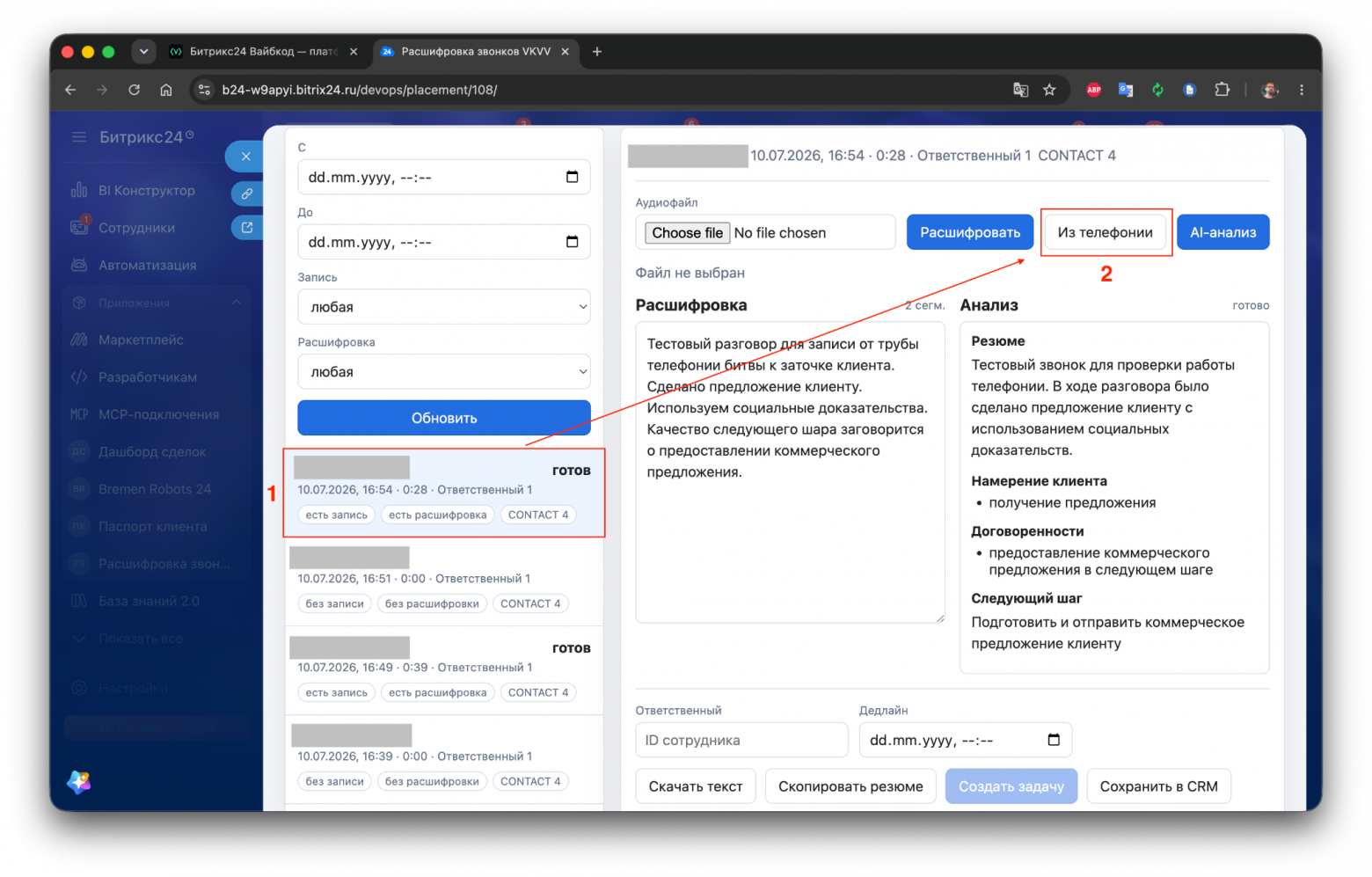Select the call from 10.07.2026, 16:49
This screenshot has width=1372, height=877.
(x=443, y=669)
